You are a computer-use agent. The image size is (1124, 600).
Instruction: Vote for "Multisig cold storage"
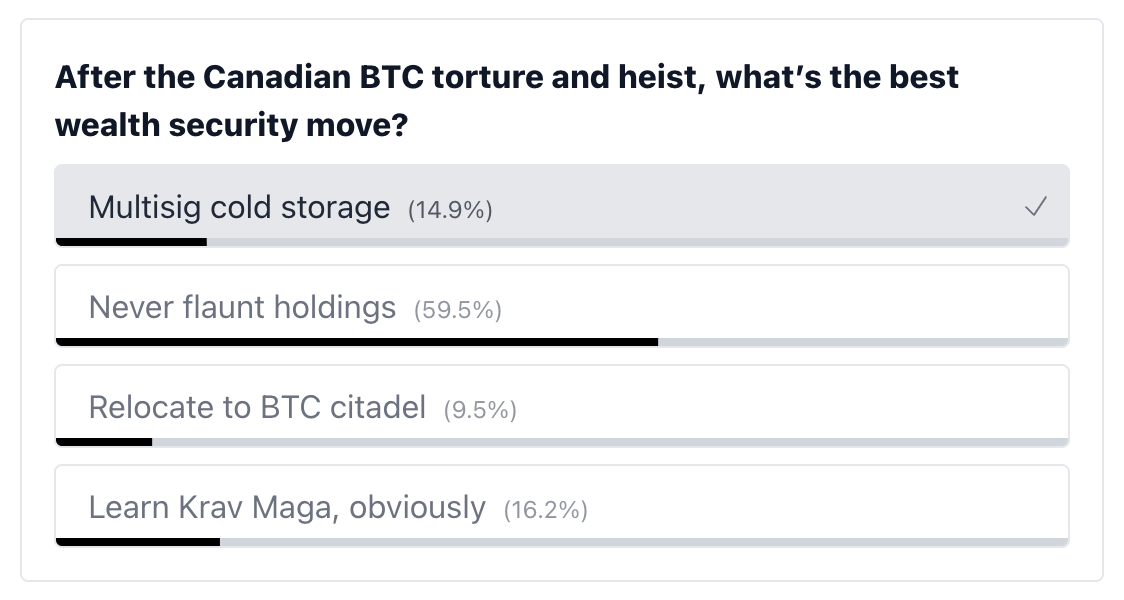point(562,207)
